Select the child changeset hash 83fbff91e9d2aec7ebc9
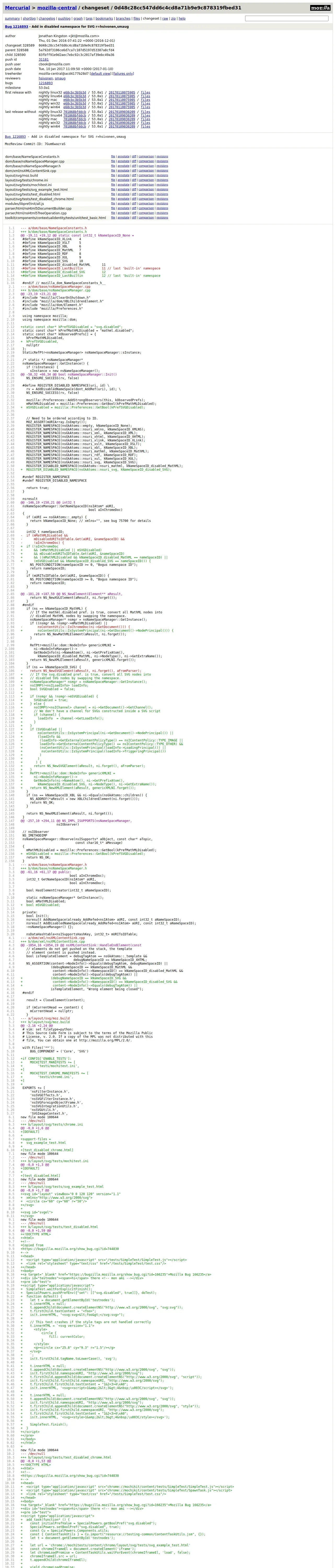 pos(76,55)
